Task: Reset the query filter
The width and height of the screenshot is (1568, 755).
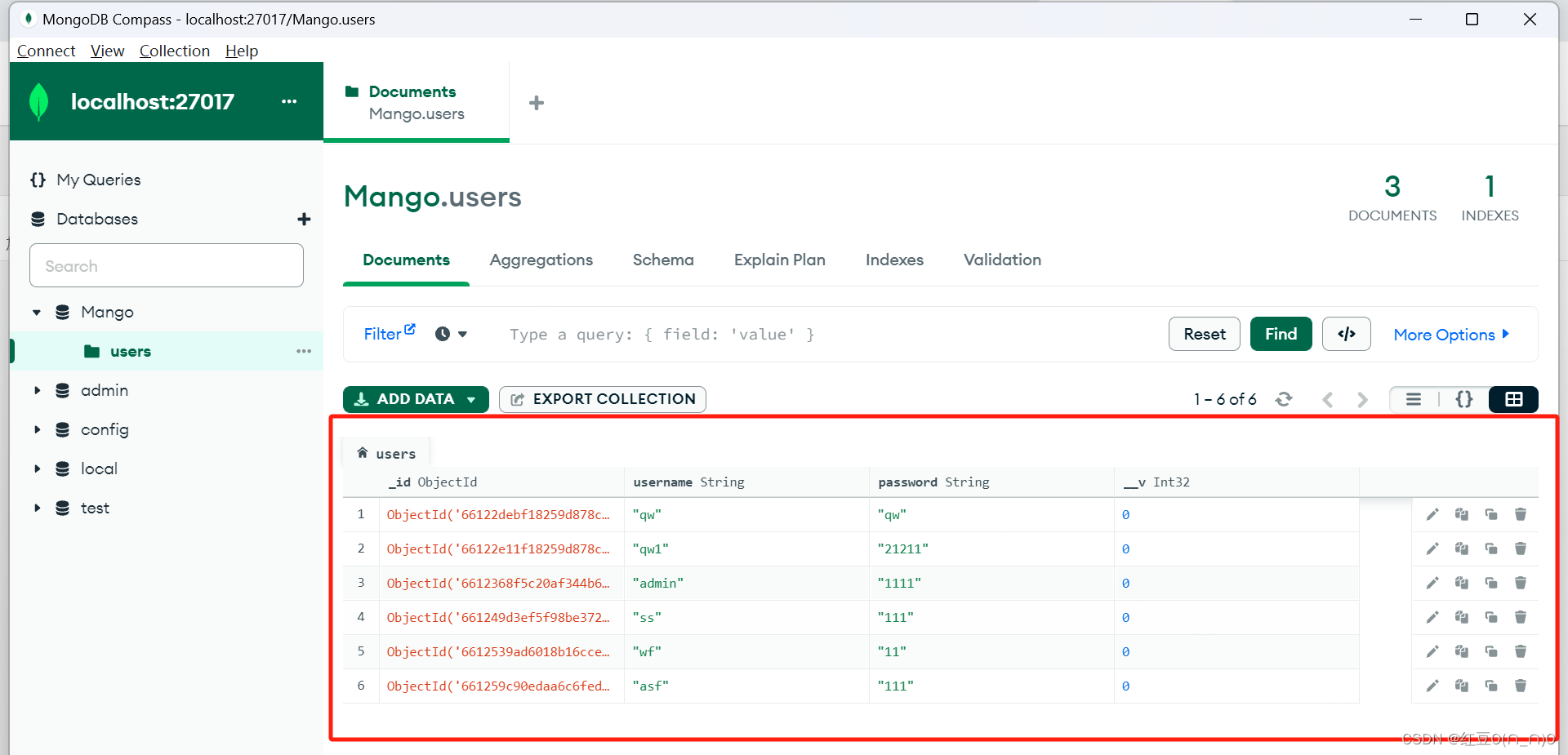Action: click(1205, 334)
